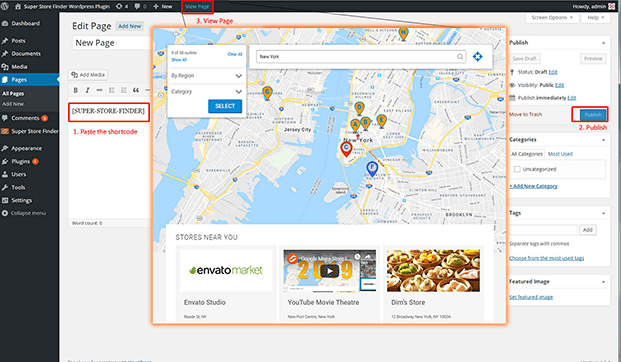
Task: Select the red map marker C
Action: coord(346,149)
